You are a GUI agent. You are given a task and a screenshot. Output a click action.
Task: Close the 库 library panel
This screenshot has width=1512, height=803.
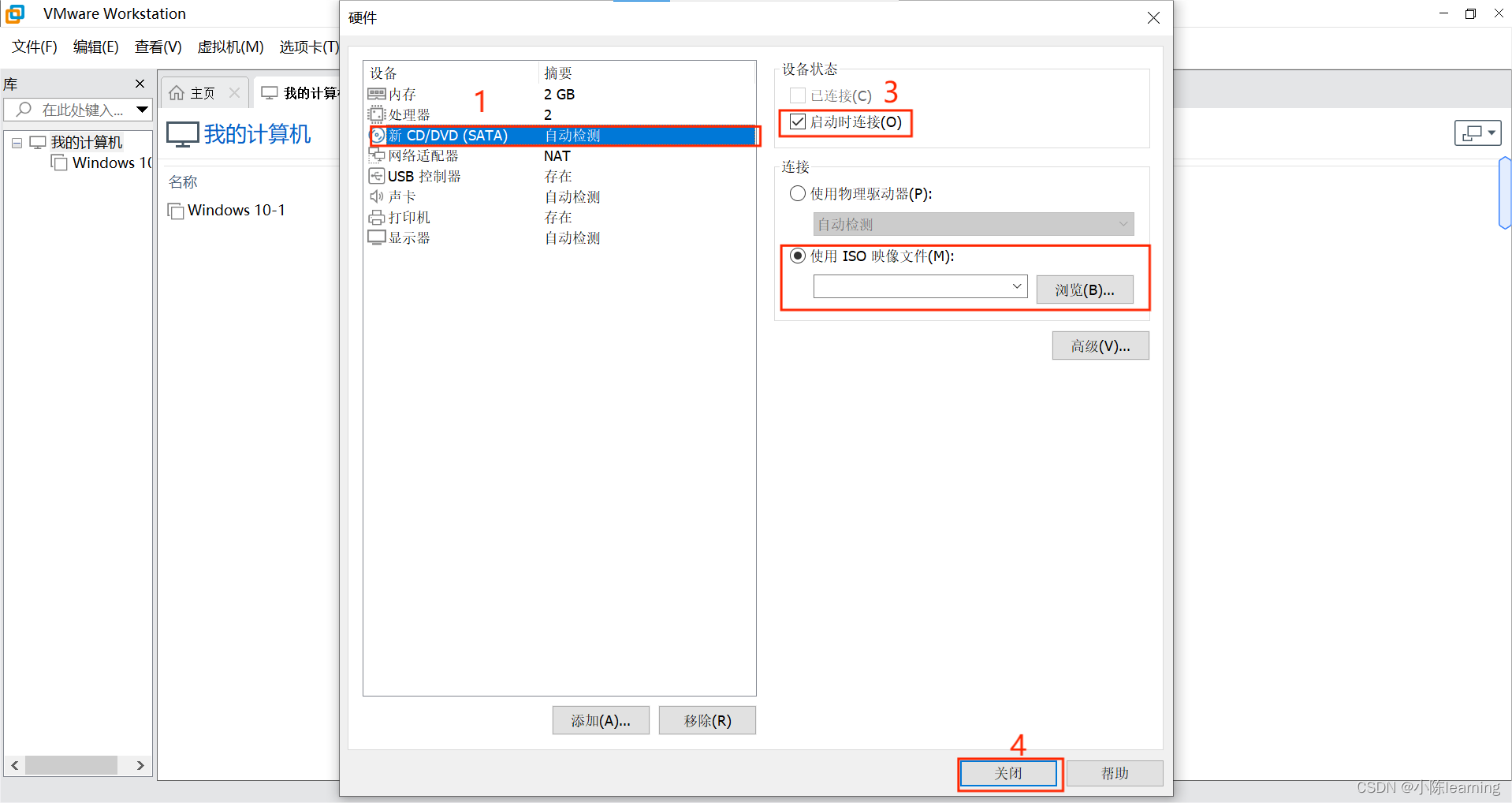pyautogui.click(x=140, y=84)
